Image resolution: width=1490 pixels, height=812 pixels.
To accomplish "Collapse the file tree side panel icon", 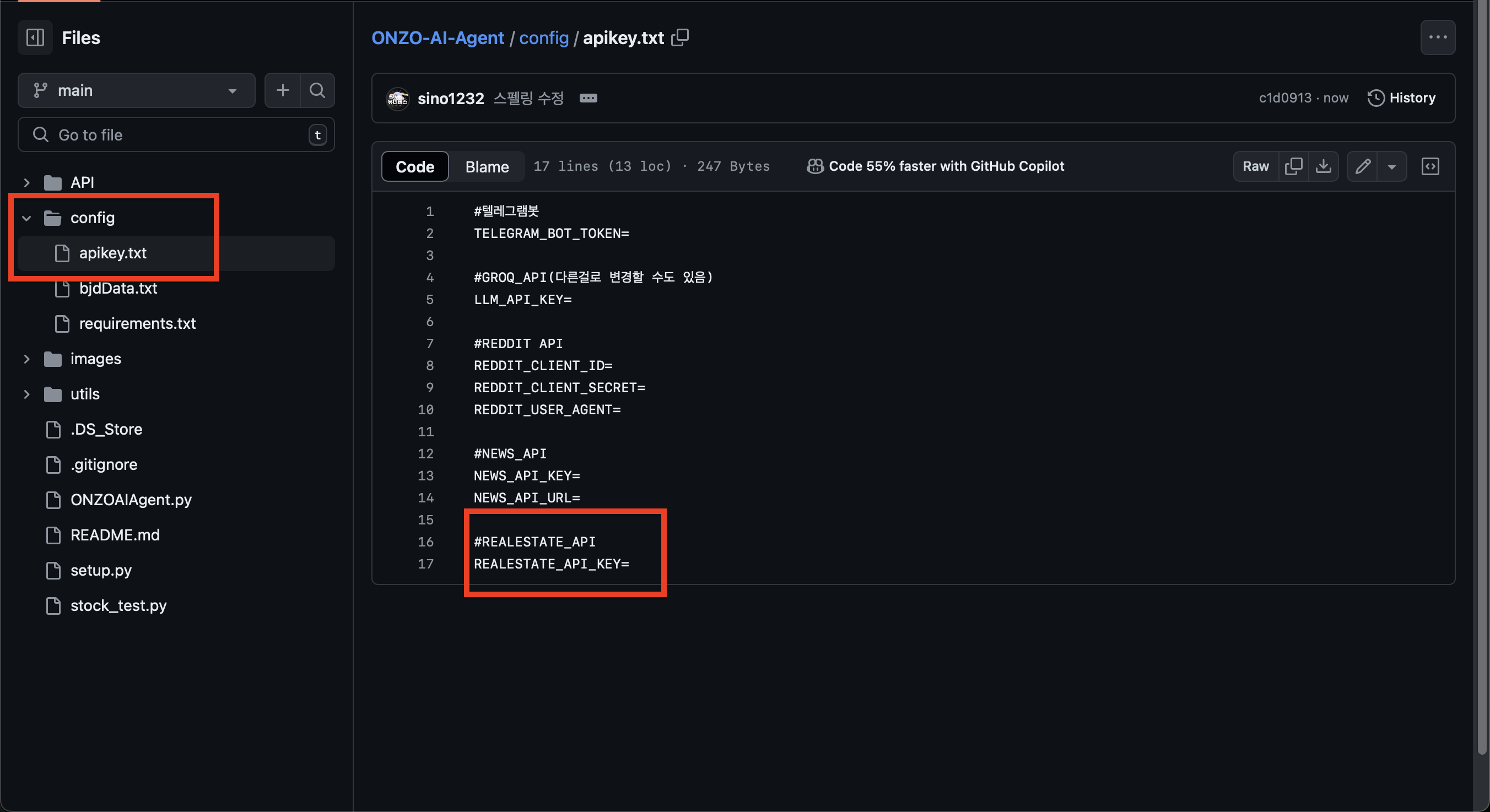I will [35, 37].
